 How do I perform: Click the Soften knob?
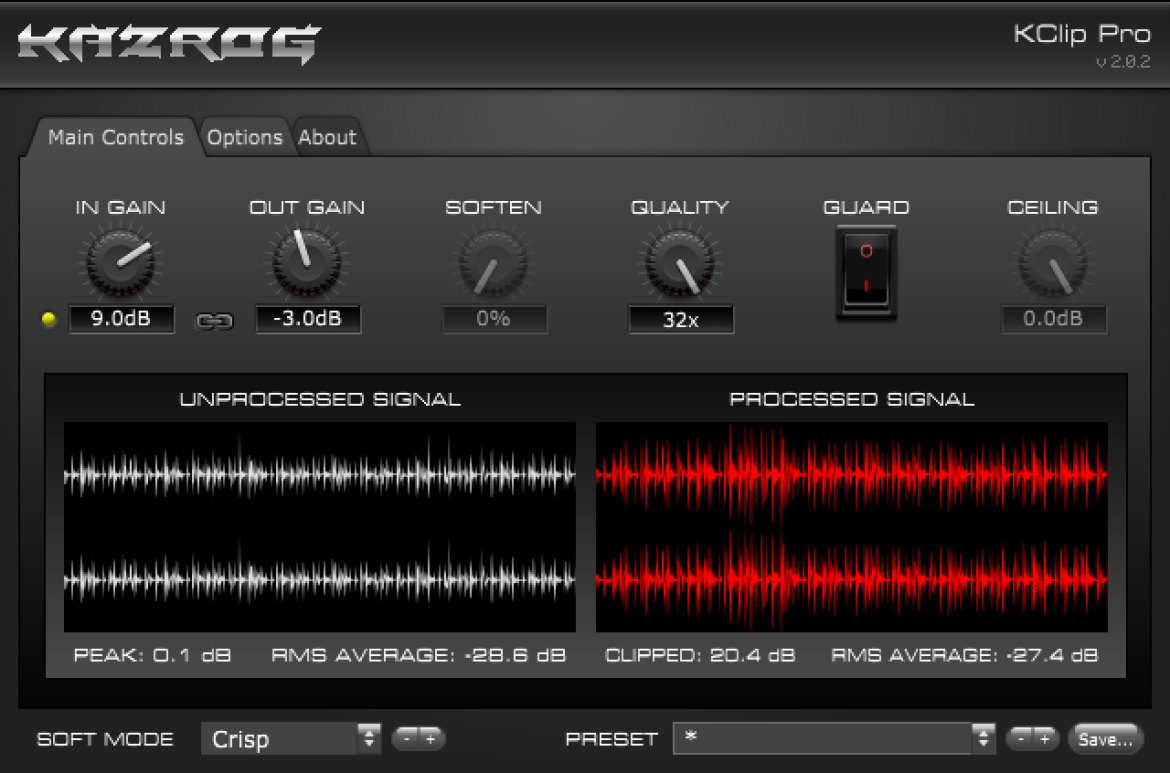[x=493, y=263]
